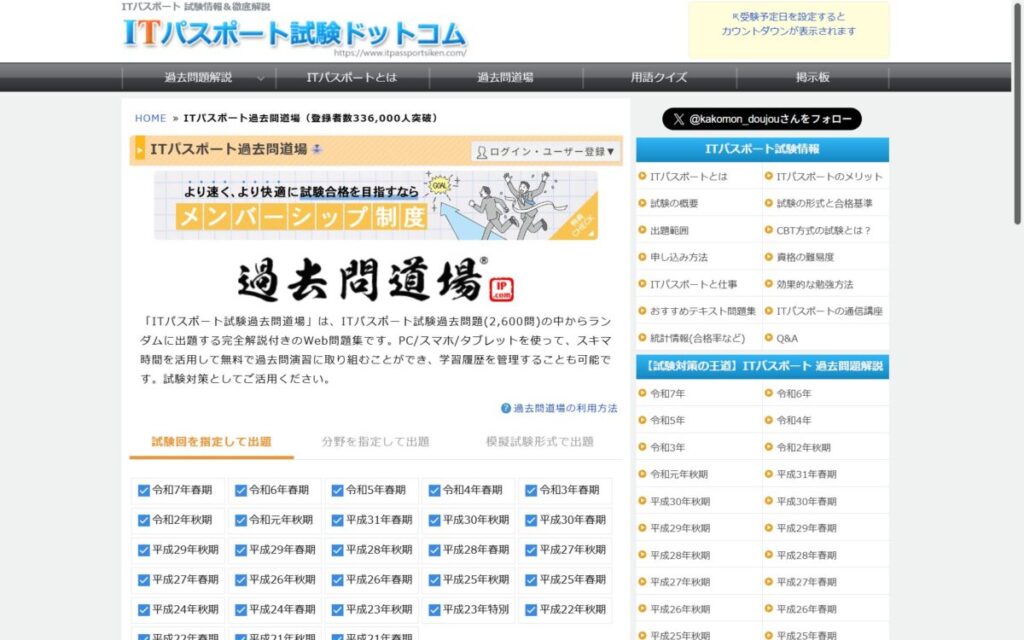The width and height of the screenshot is (1024, 640).
Task: Toggle the 平成27年秋期 exam checkbox
Action: (531, 551)
